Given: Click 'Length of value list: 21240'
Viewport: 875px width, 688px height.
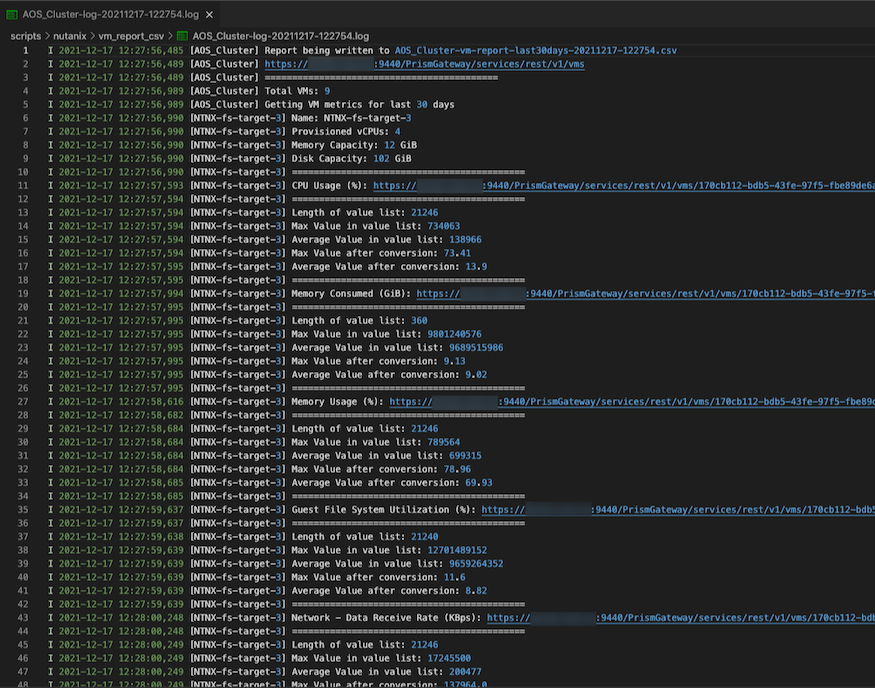Looking at the screenshot, I should pos(365,537).
